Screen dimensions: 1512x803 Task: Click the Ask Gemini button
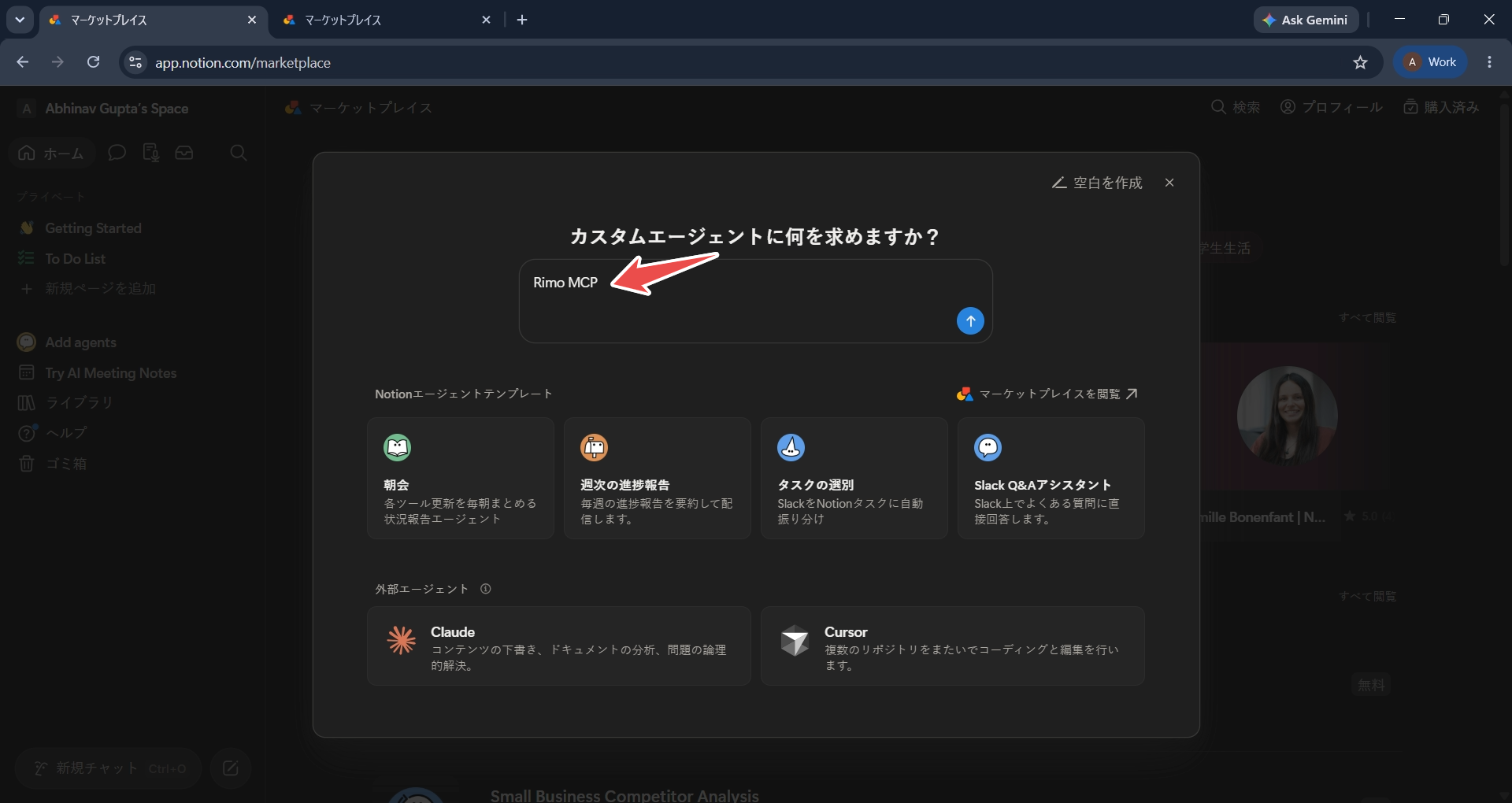(x=1306, y=20)
